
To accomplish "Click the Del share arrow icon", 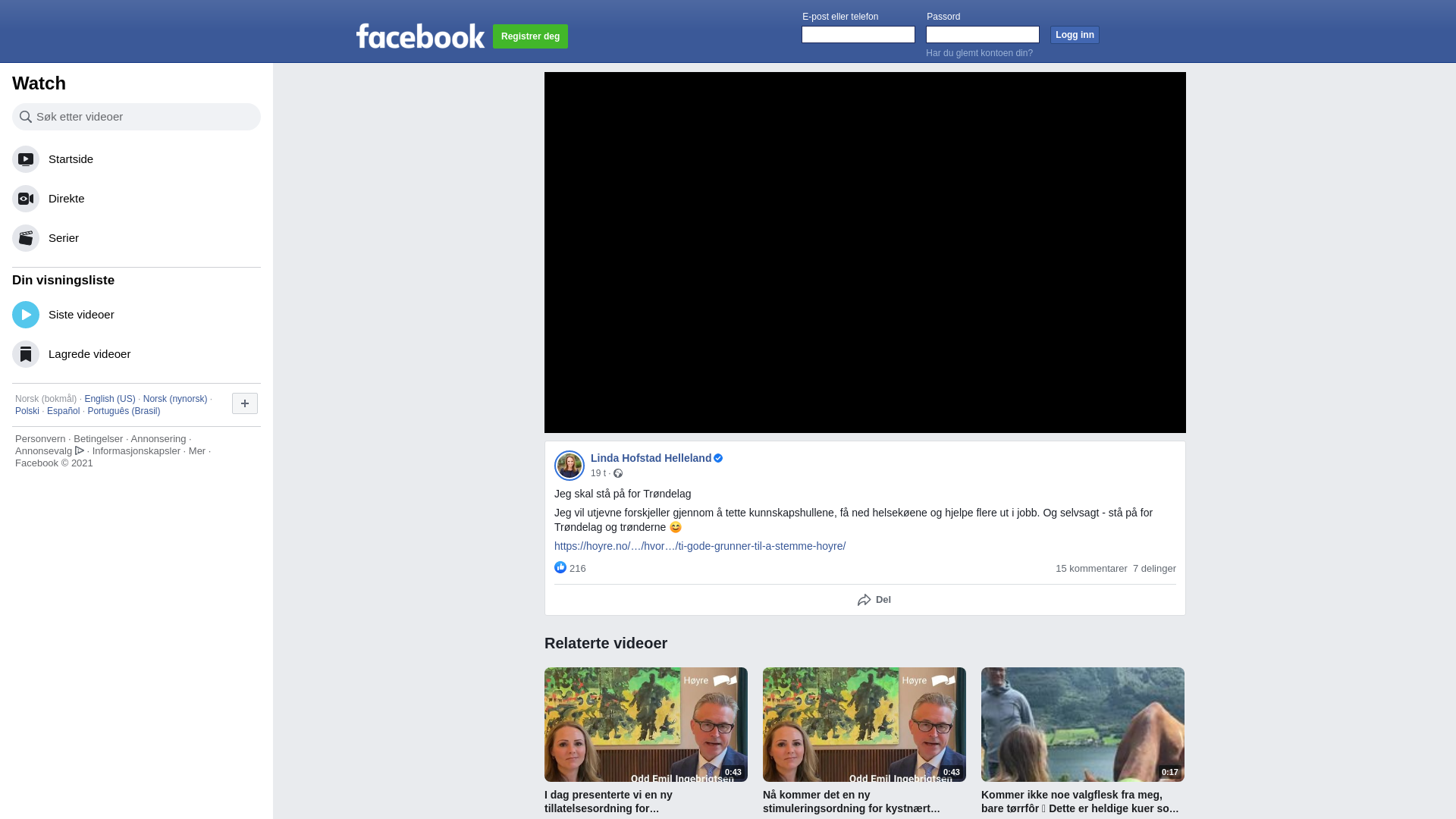I will 864,600.
